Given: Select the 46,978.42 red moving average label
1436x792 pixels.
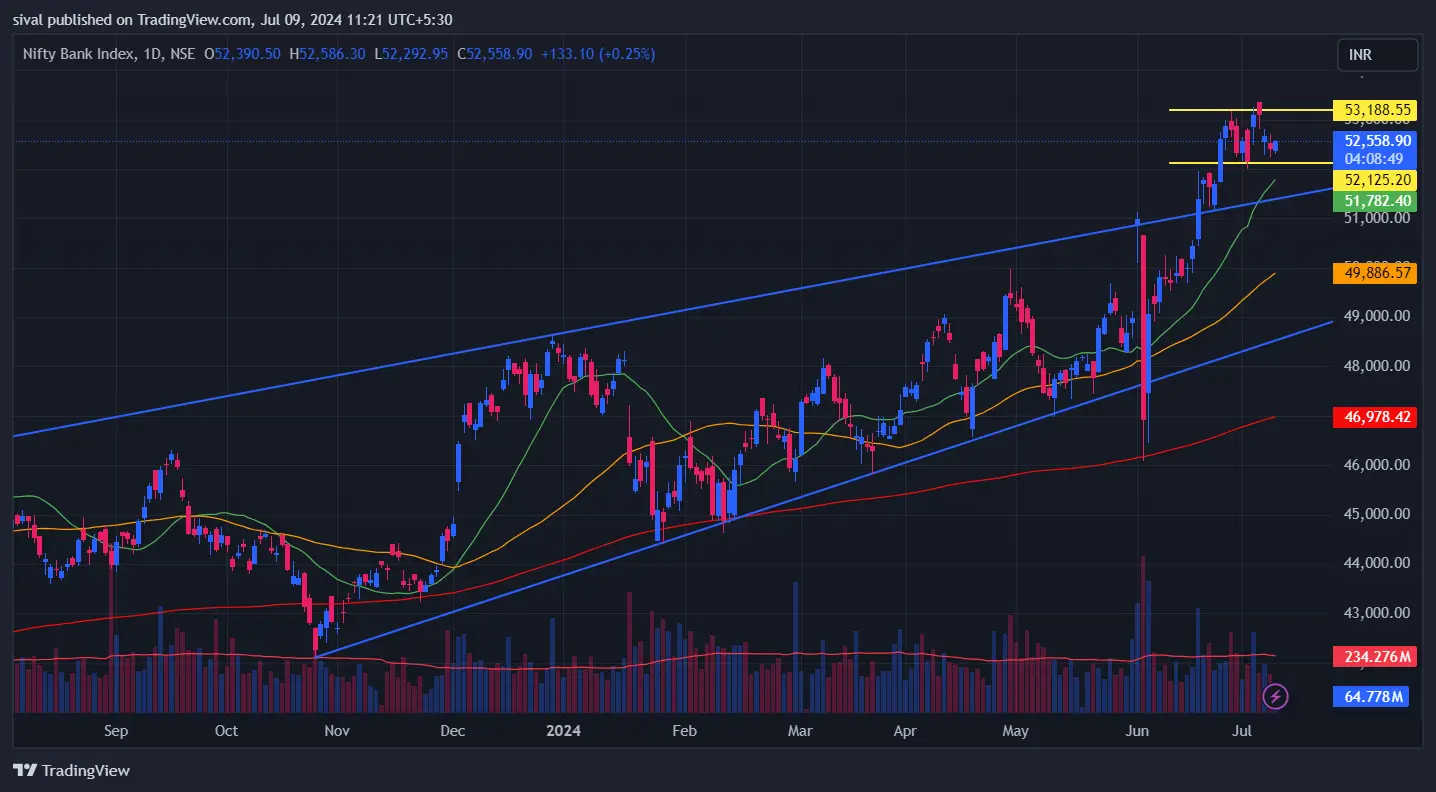Looking at the screenshot, I should point(1377,417).
